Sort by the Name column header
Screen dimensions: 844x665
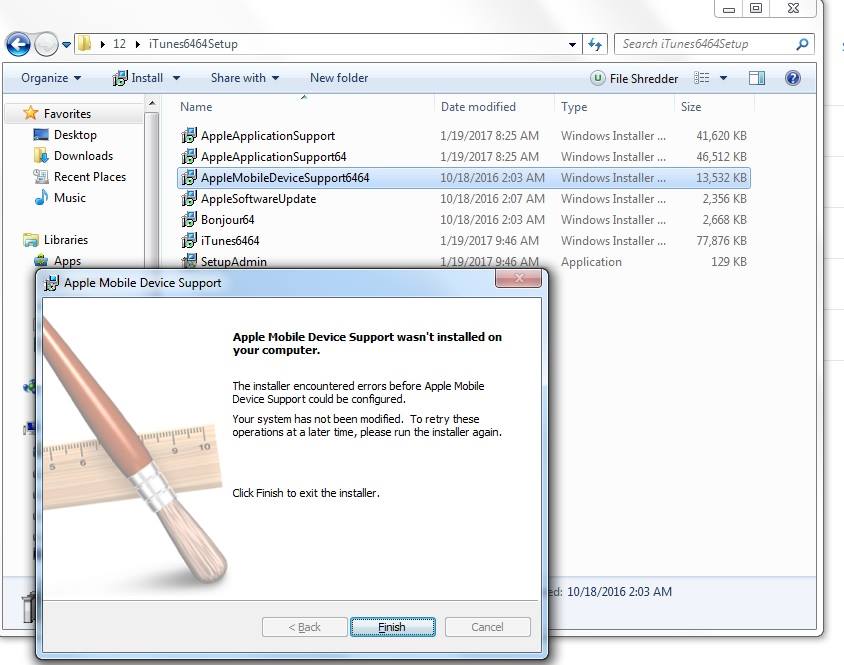pyautogui.click(x=196, y=107)
